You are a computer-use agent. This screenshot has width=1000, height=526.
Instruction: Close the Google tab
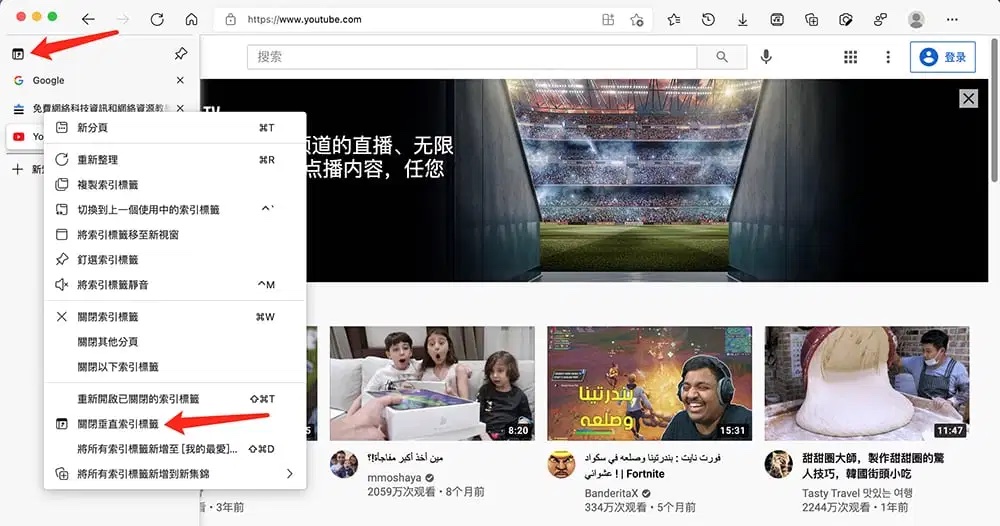(180, 80)
